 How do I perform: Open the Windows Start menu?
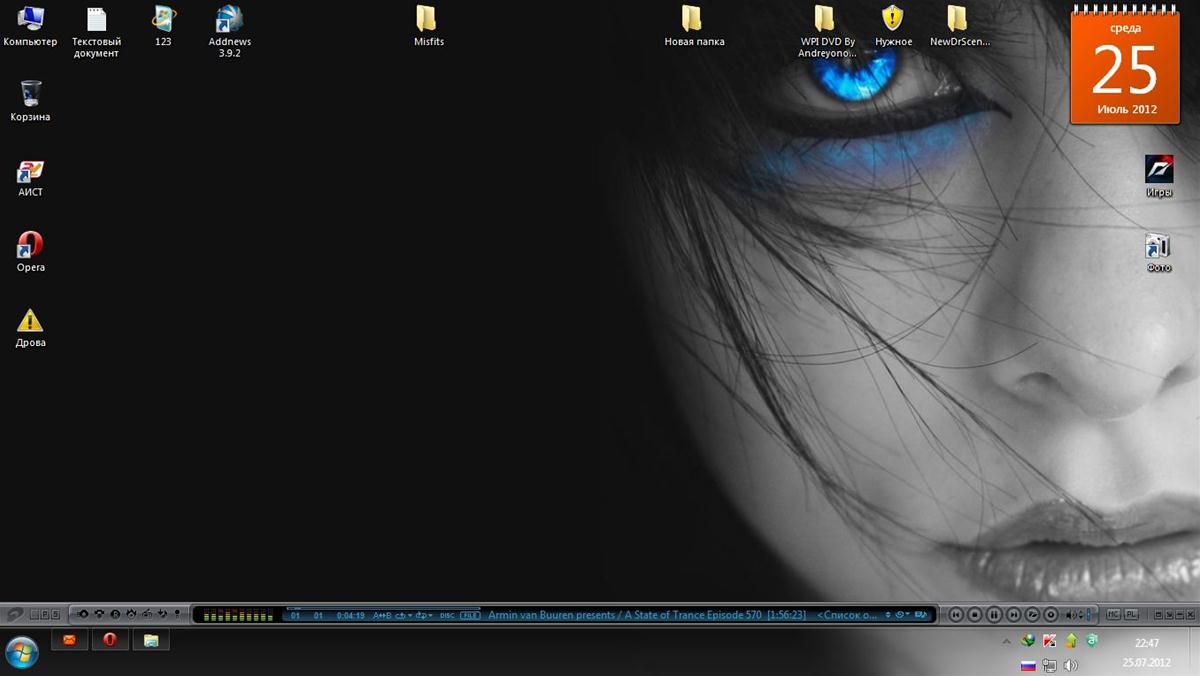click(21, 652)
